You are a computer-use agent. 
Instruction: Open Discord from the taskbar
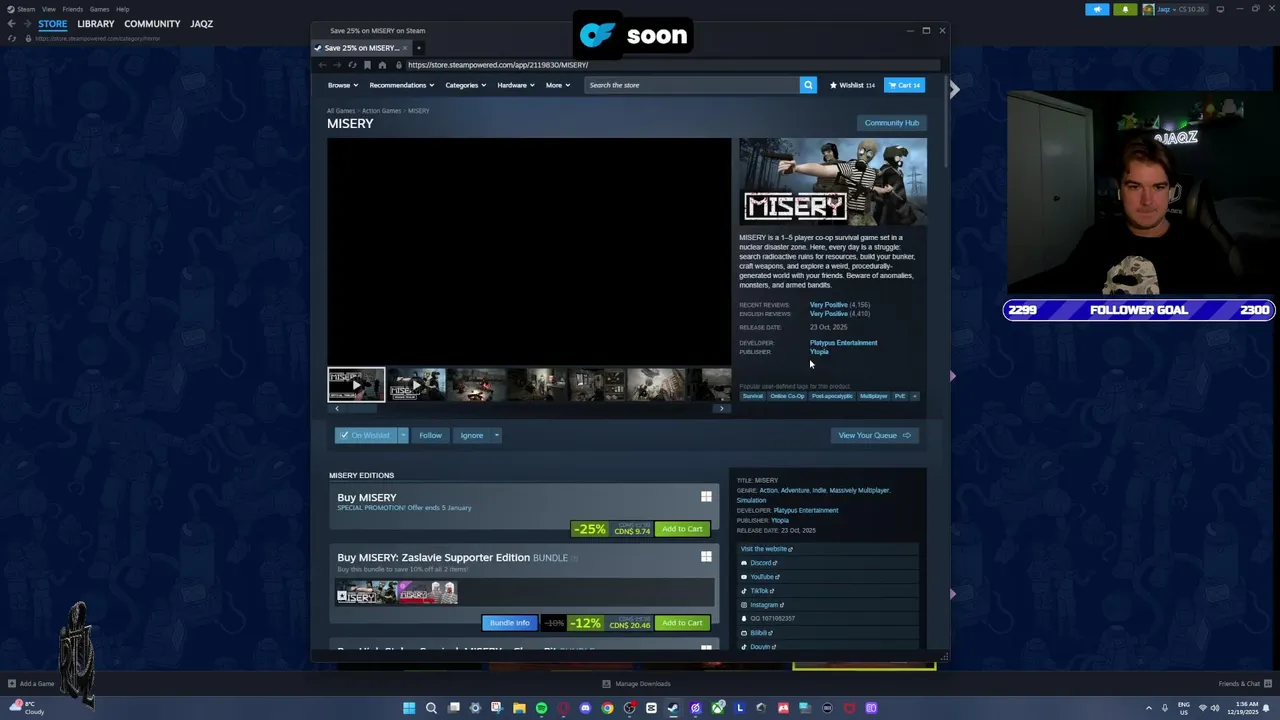585,708
